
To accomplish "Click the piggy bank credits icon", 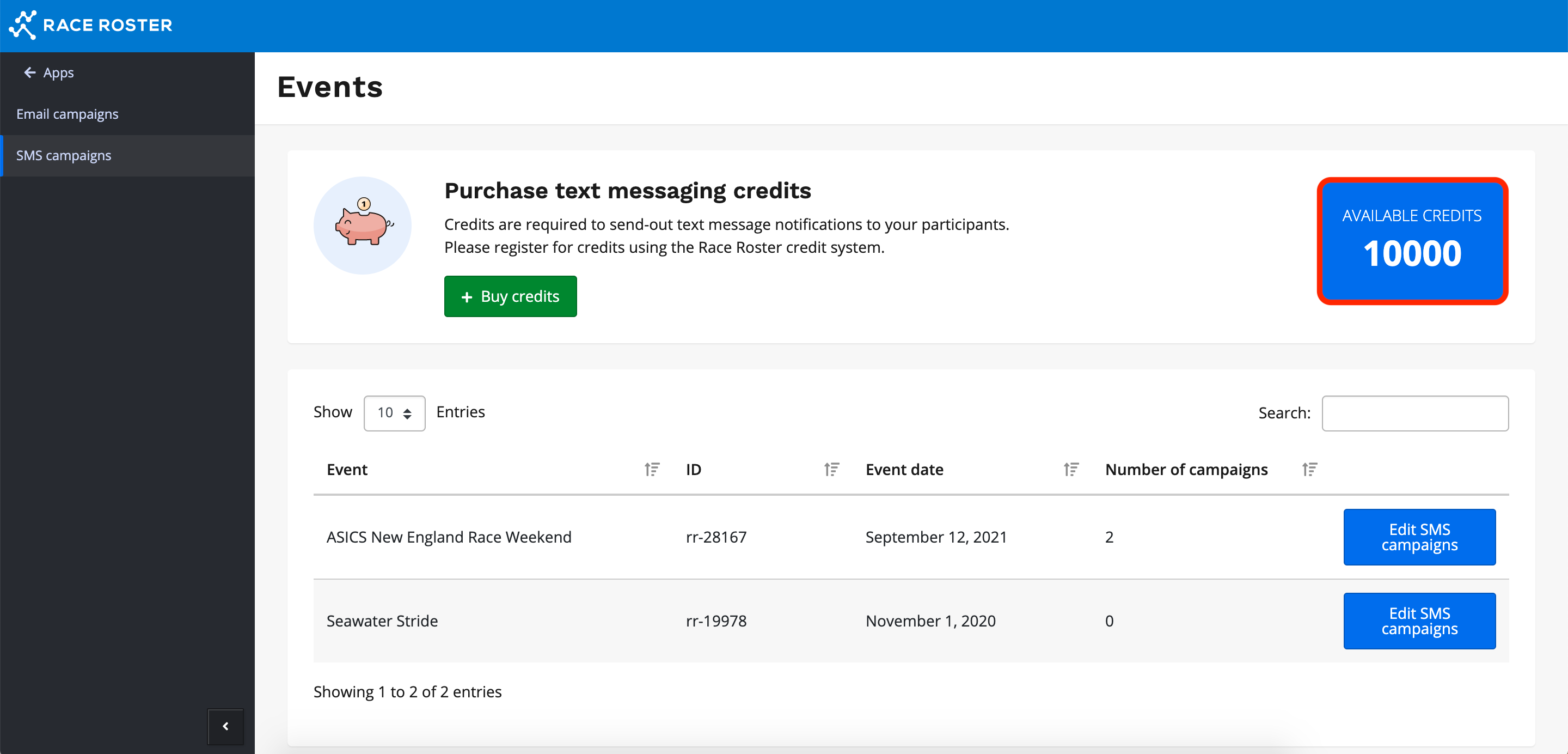I will pos(362,225).
